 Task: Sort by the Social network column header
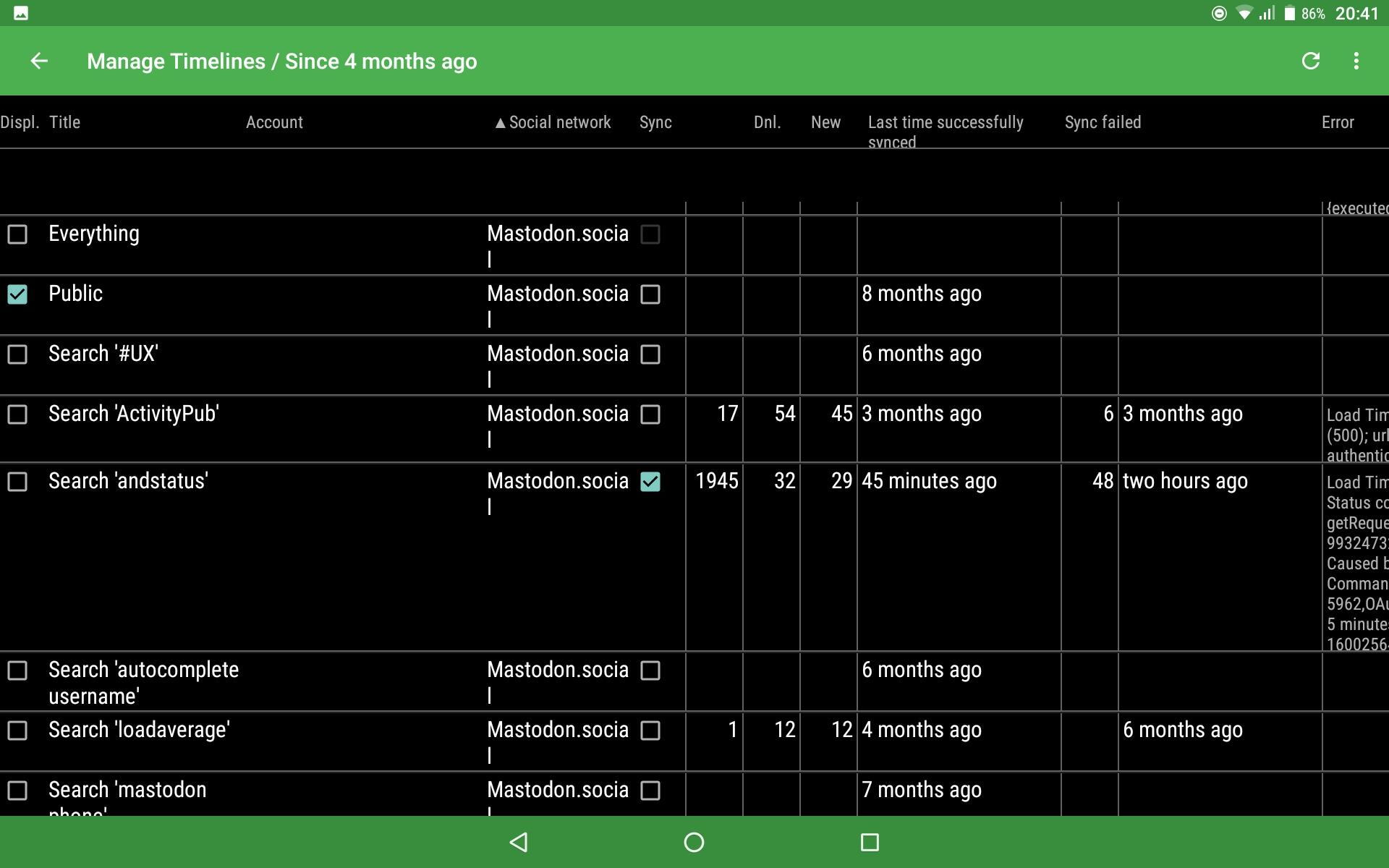pos(553,122)
